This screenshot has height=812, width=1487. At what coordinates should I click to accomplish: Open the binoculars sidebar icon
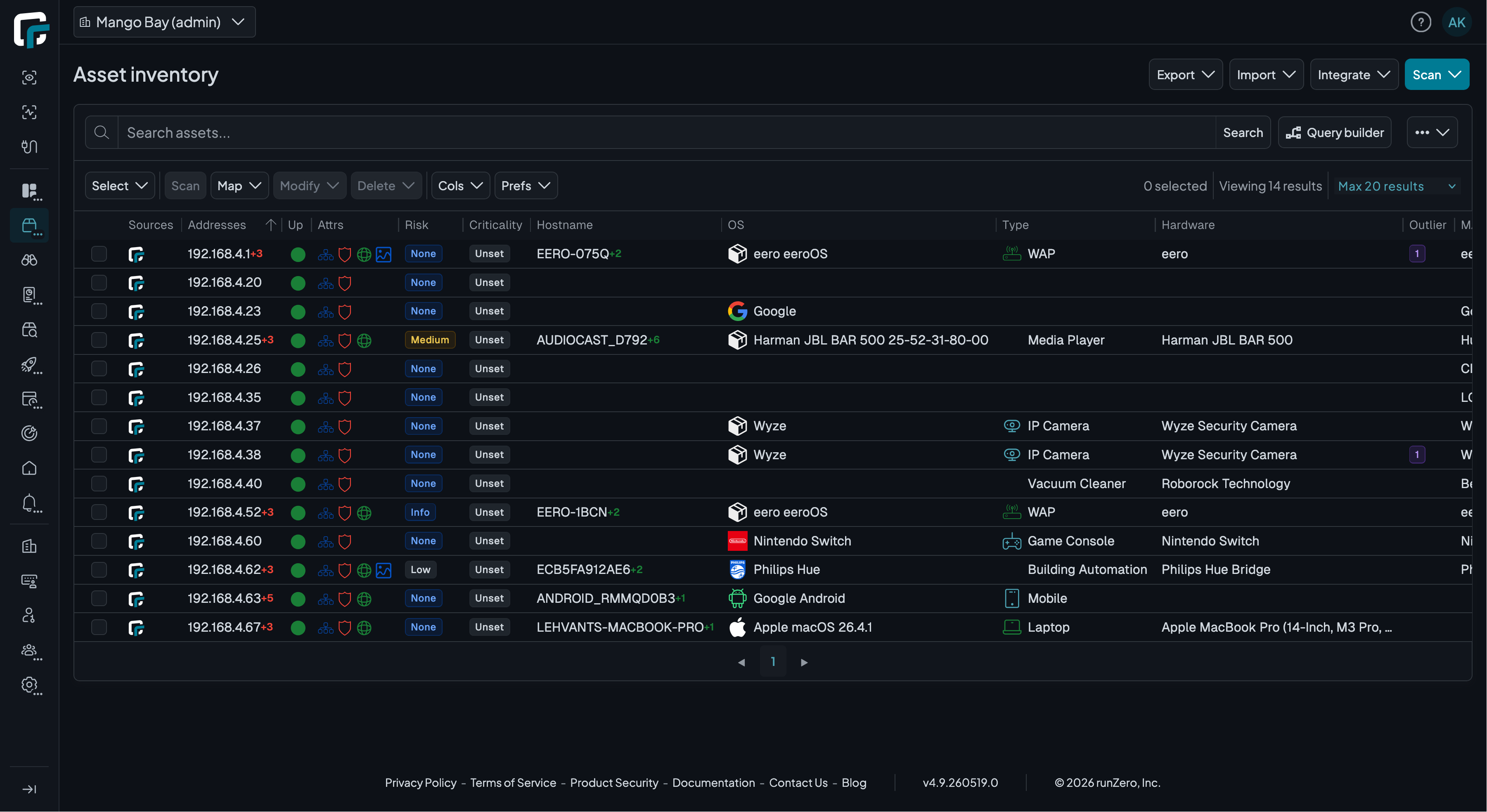pyautogui.click(x=29, y=260)
